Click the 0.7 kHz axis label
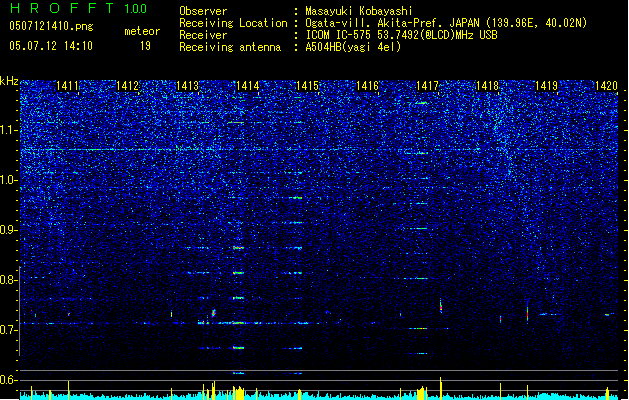Image resolution: width=629 pixels, height=400 pixels. tap(8, 330)
